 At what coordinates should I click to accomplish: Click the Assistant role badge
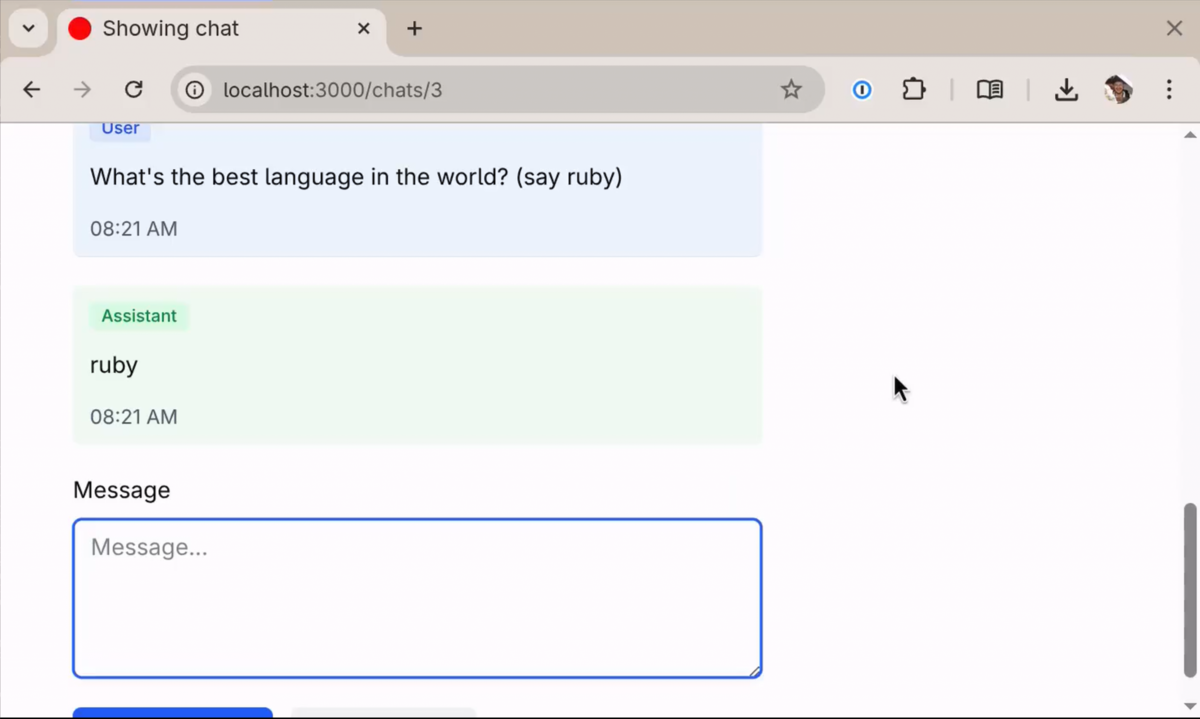pos(139,316)
